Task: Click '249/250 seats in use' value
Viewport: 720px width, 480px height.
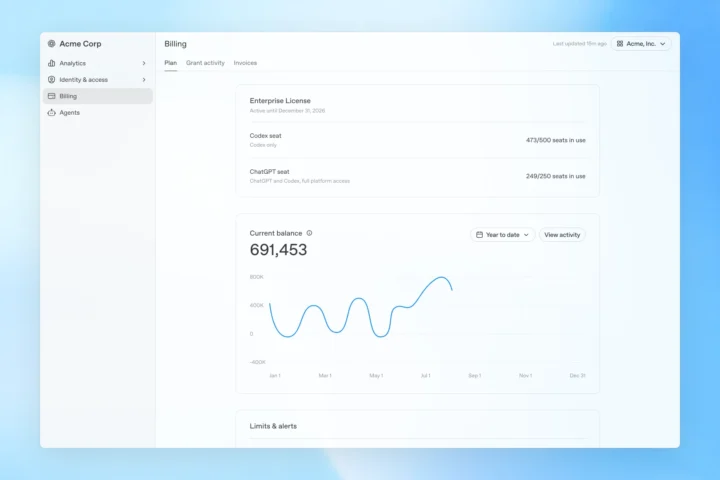Action: (x=556, y=176)
